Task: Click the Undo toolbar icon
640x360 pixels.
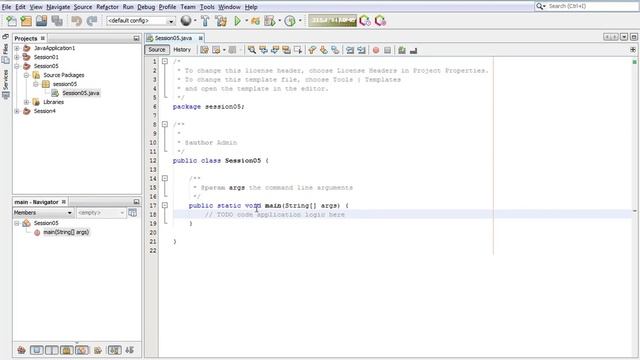Action: click(76, 21)
